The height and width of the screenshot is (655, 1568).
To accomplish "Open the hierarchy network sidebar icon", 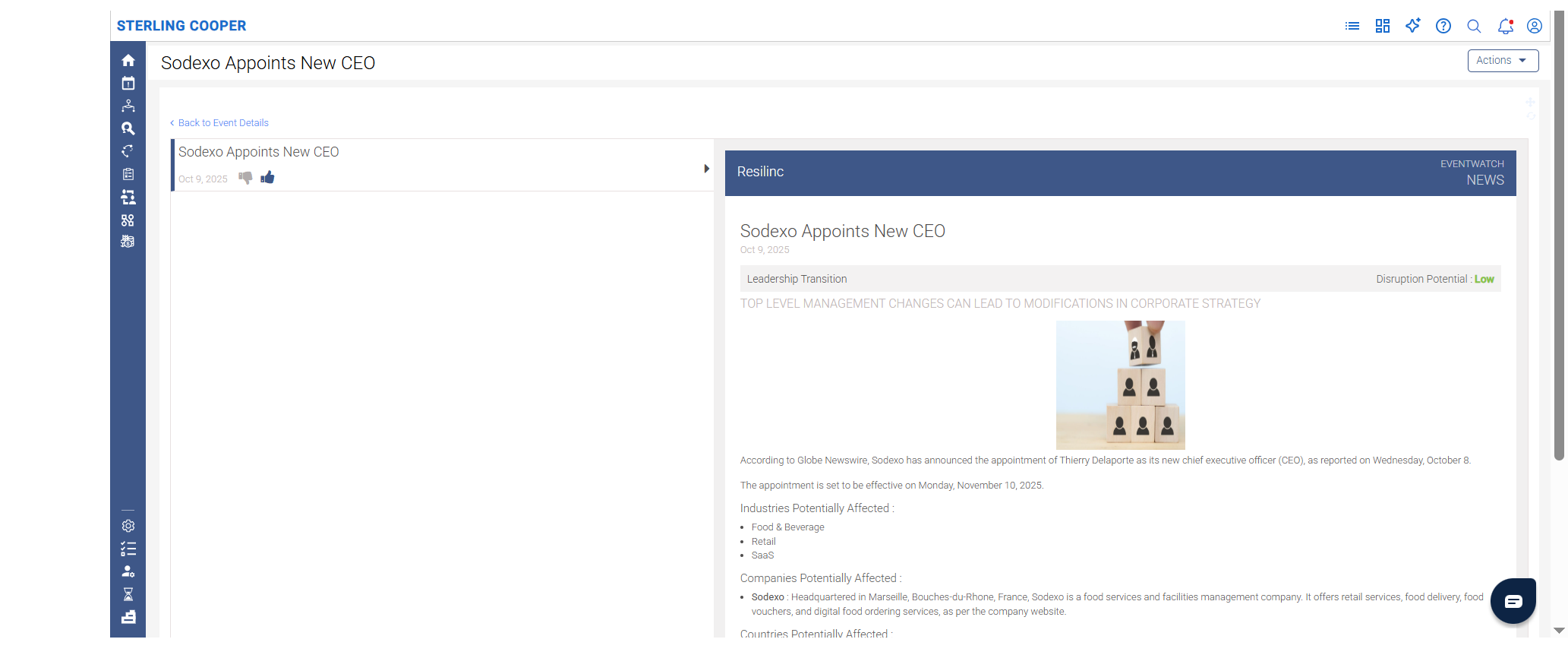I will [x=128, y=106].
